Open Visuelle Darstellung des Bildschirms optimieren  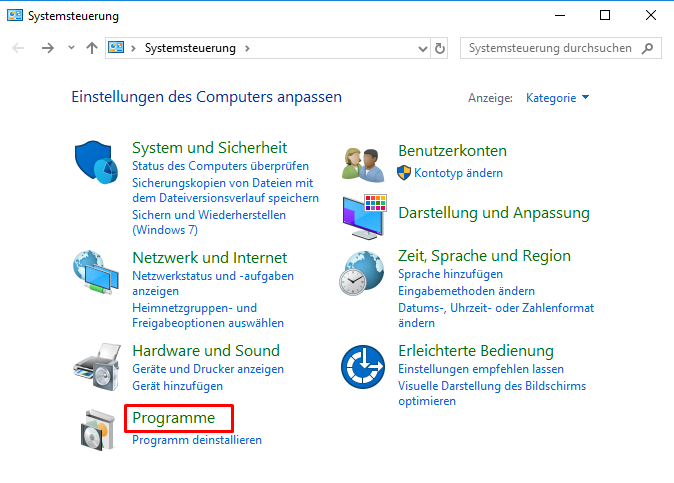point(492,393)
